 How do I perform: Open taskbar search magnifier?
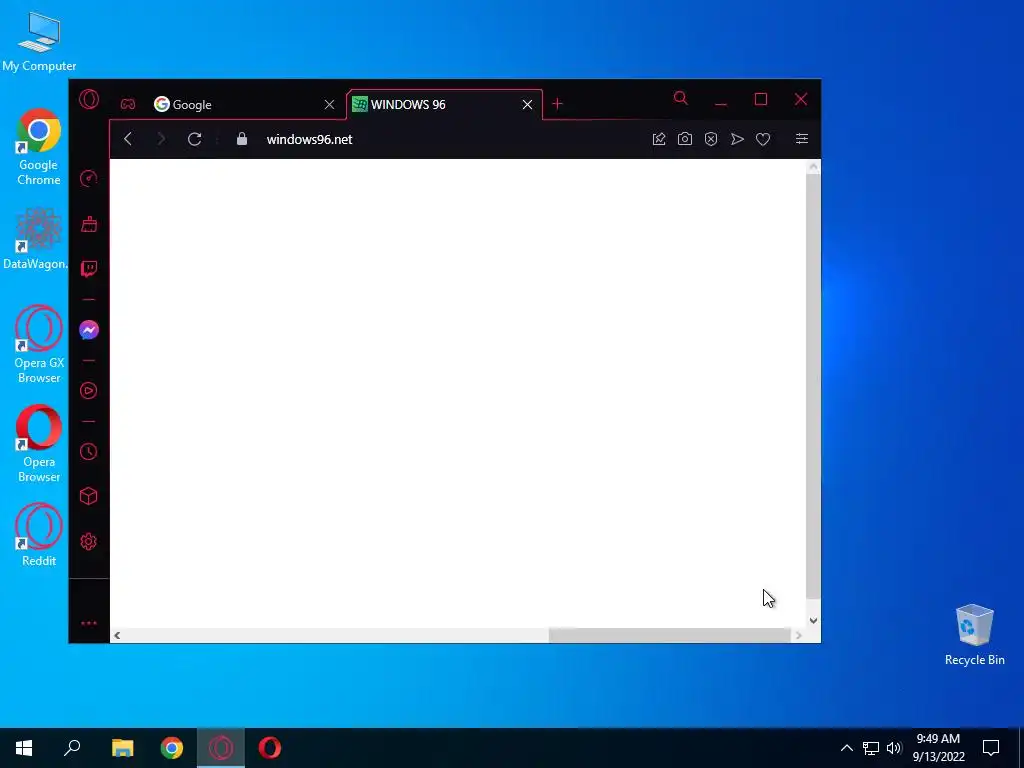click(x=72, y=748)
